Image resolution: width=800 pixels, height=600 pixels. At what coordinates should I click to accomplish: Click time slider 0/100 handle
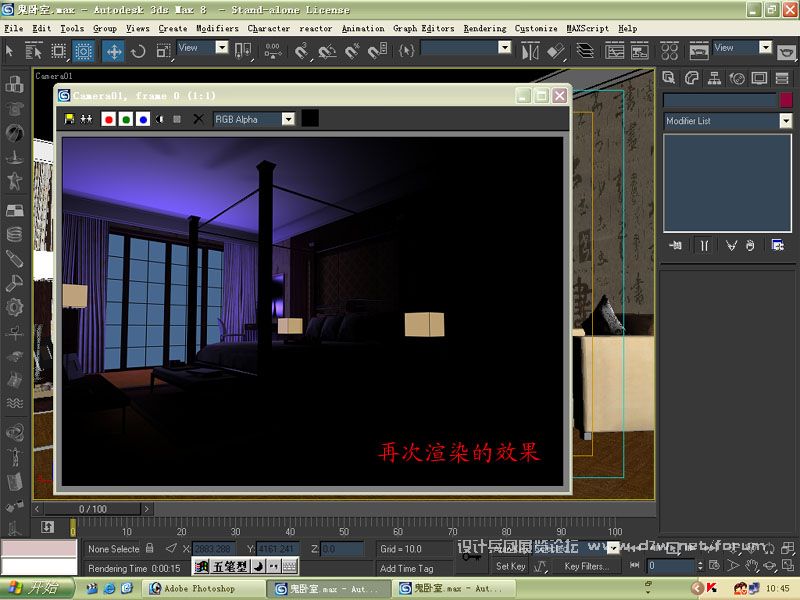tap(92, 509)
